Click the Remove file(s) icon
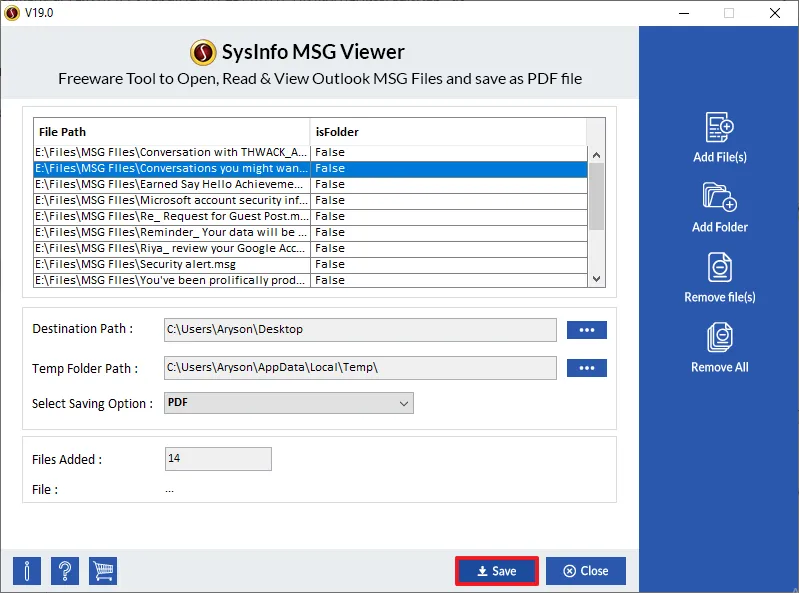 (x=719, y=268)
